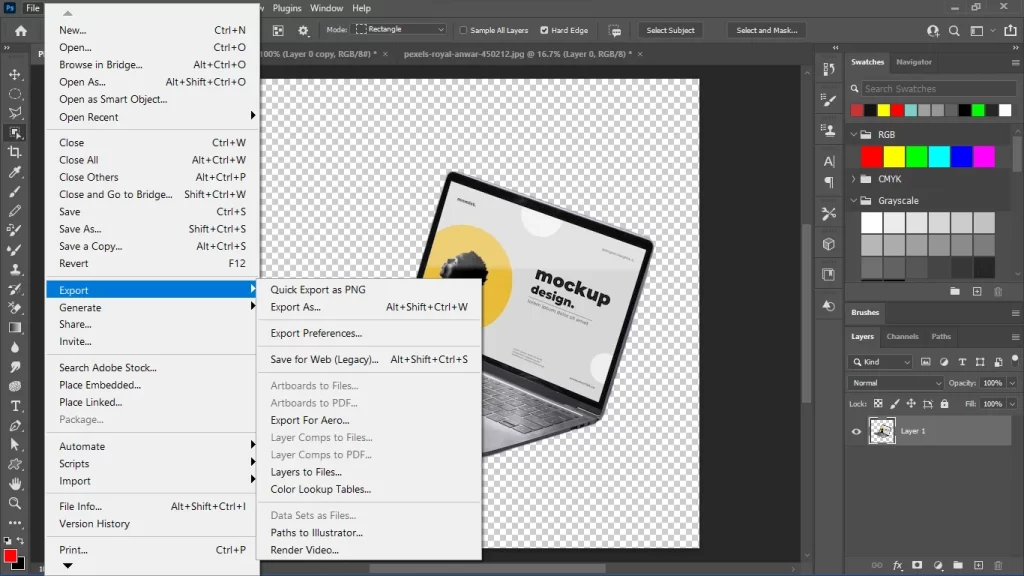Select the Eyedropper tool
This screenshot has height=576, width=1024.
14,172
